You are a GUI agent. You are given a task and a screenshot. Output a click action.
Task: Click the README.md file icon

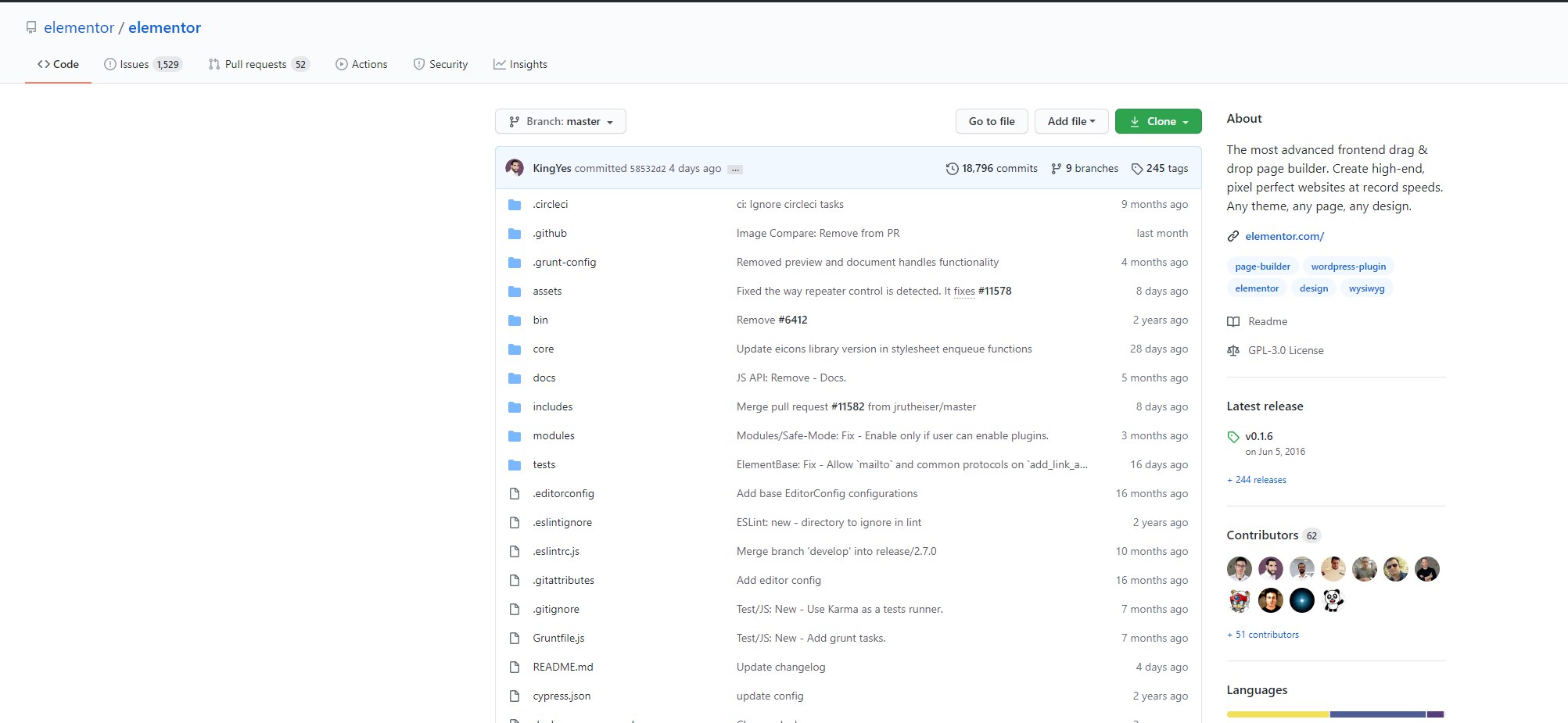pyautogui.click(x=515, y=668)
